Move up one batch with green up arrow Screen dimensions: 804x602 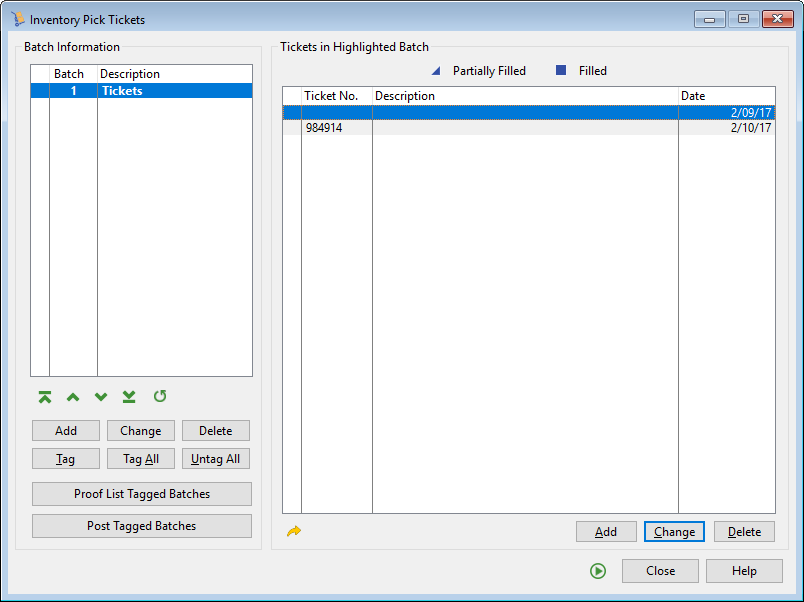[72, 397]
